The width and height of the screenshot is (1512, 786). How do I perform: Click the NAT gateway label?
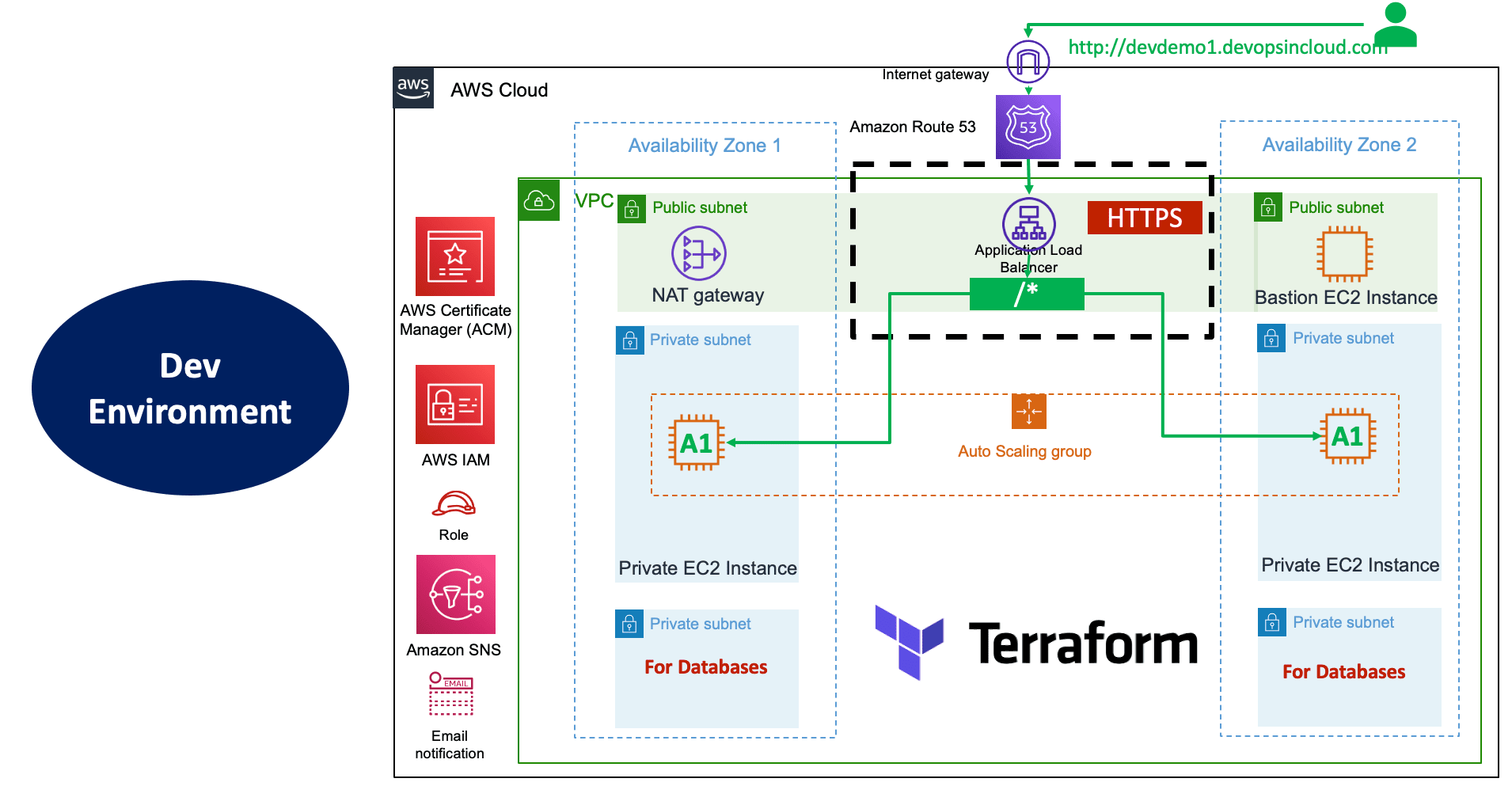[x=708, y=295]
